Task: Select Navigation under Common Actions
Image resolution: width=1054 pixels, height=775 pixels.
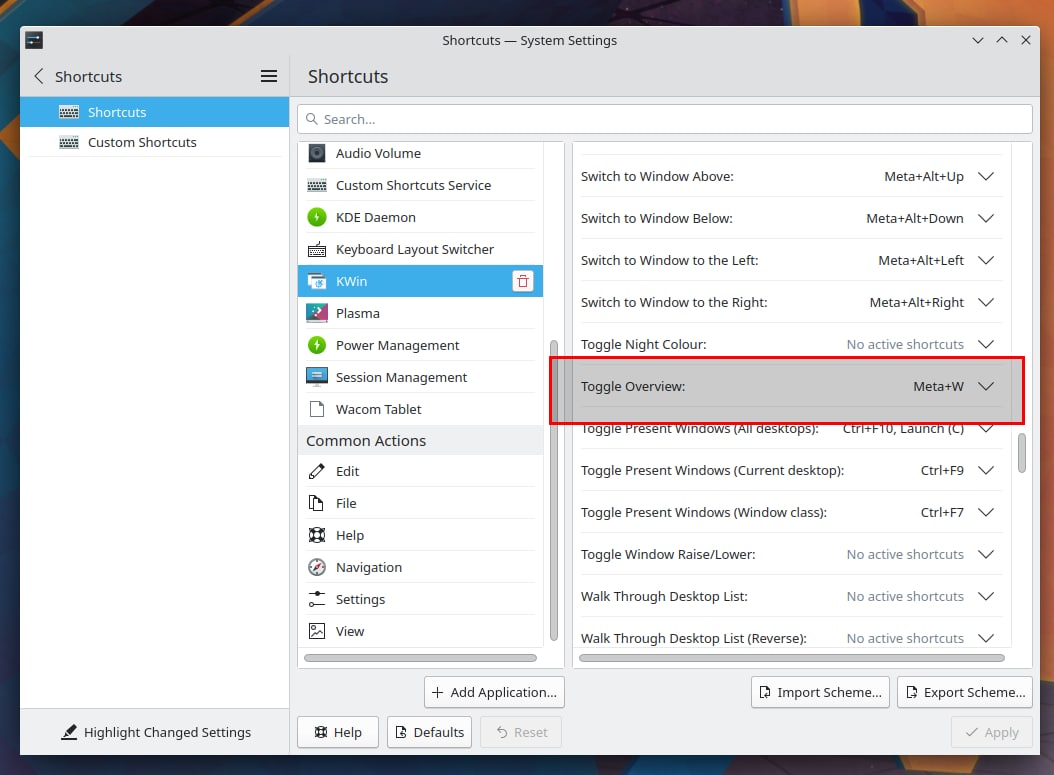Action: click(420, 567)
